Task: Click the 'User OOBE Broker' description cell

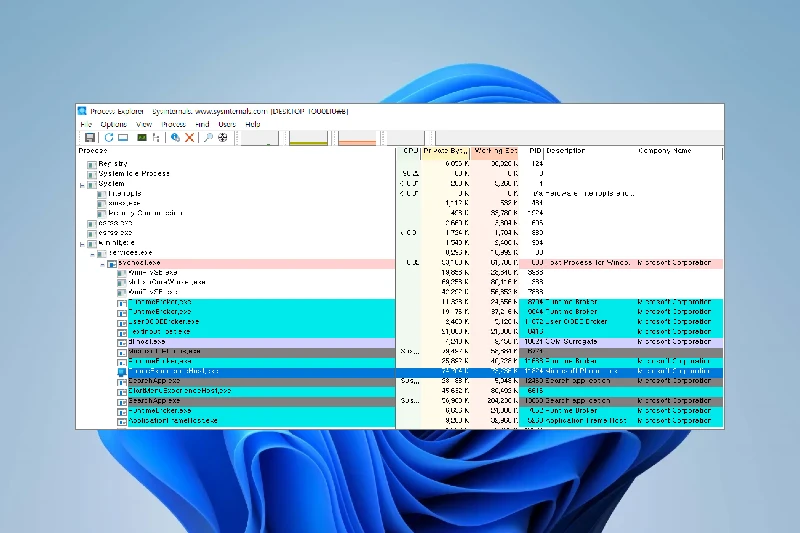Action: pyautogui.click(x=576, y=322)
